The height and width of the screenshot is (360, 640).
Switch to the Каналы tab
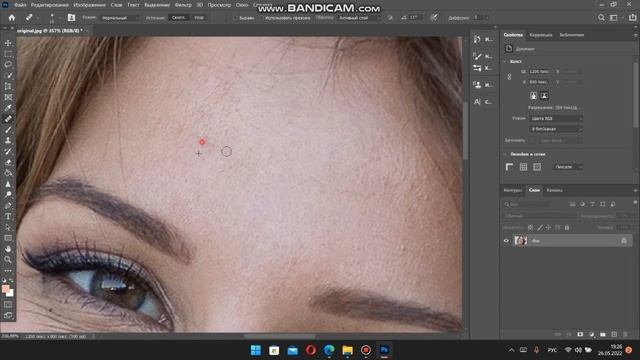554,190
